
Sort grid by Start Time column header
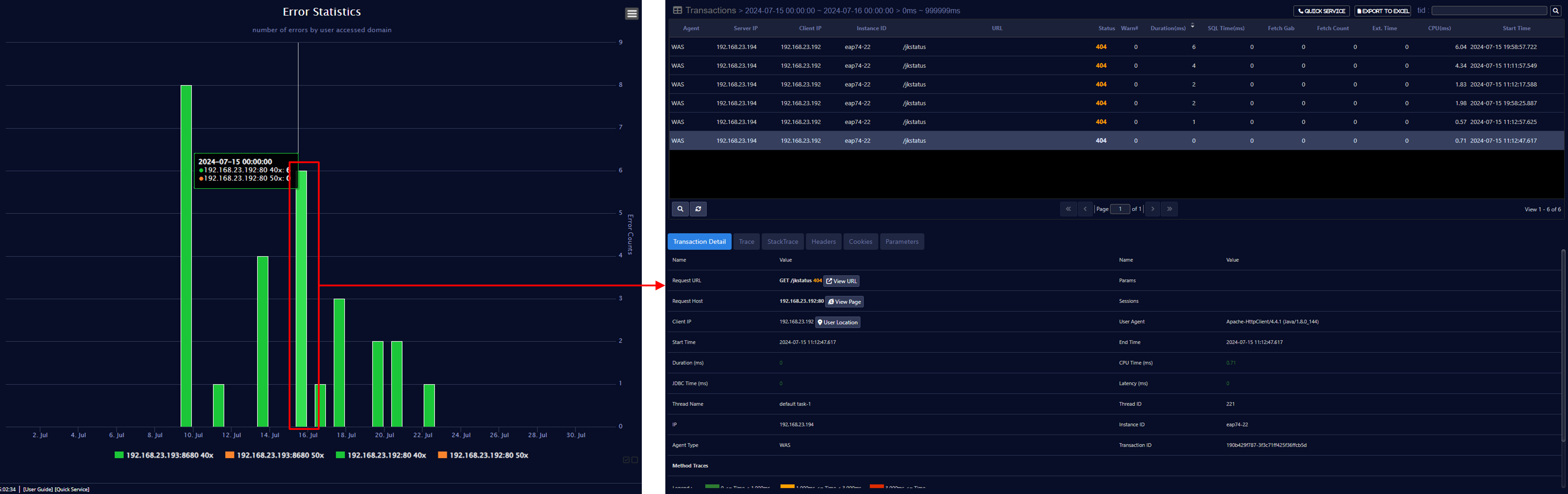(x=1516, y=28)
